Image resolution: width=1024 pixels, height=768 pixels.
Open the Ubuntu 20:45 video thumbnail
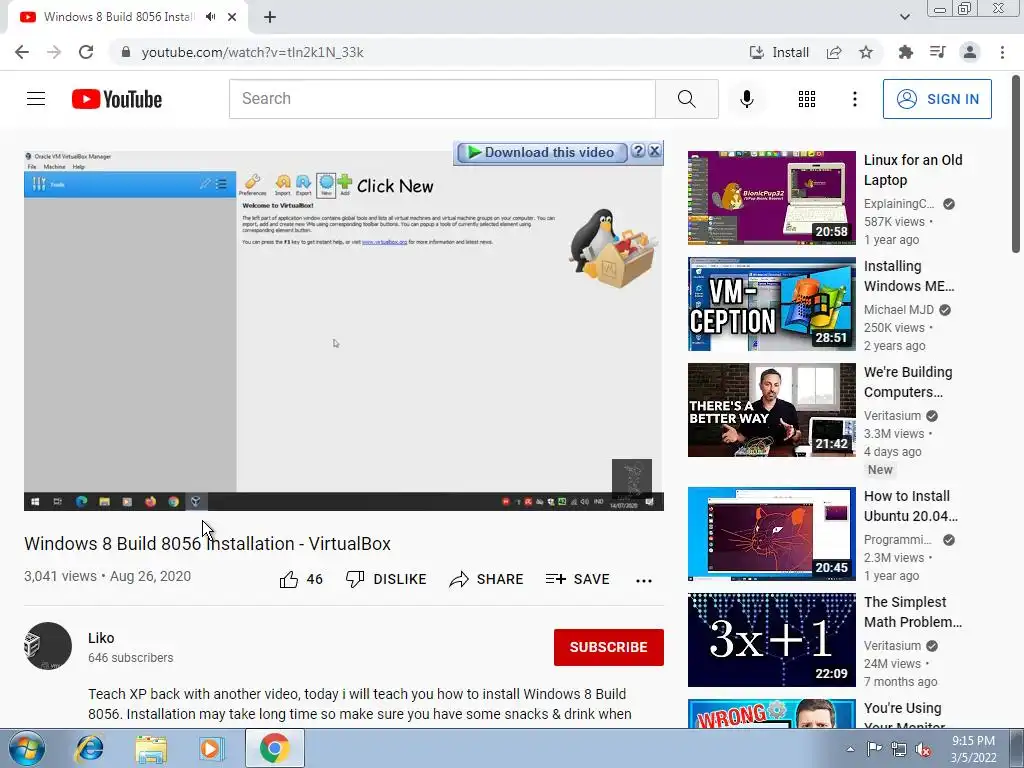tap(771, 534)
